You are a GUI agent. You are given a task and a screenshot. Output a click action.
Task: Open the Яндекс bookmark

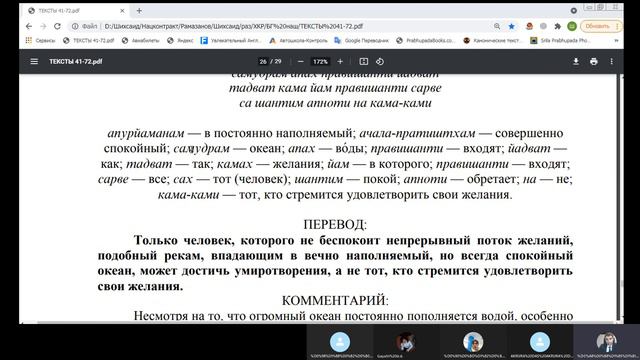[180, 40]
